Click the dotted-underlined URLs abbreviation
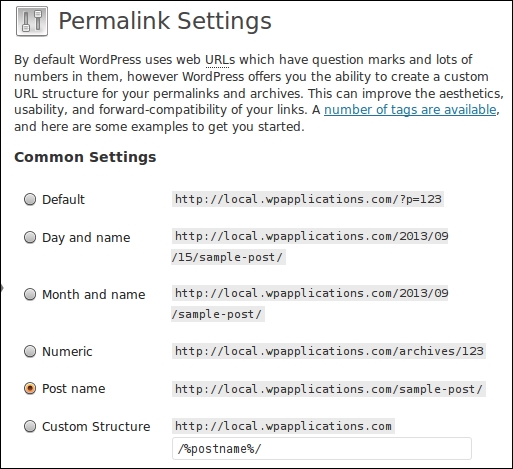The height and width of the screenshot is (469, 513). 220,60
